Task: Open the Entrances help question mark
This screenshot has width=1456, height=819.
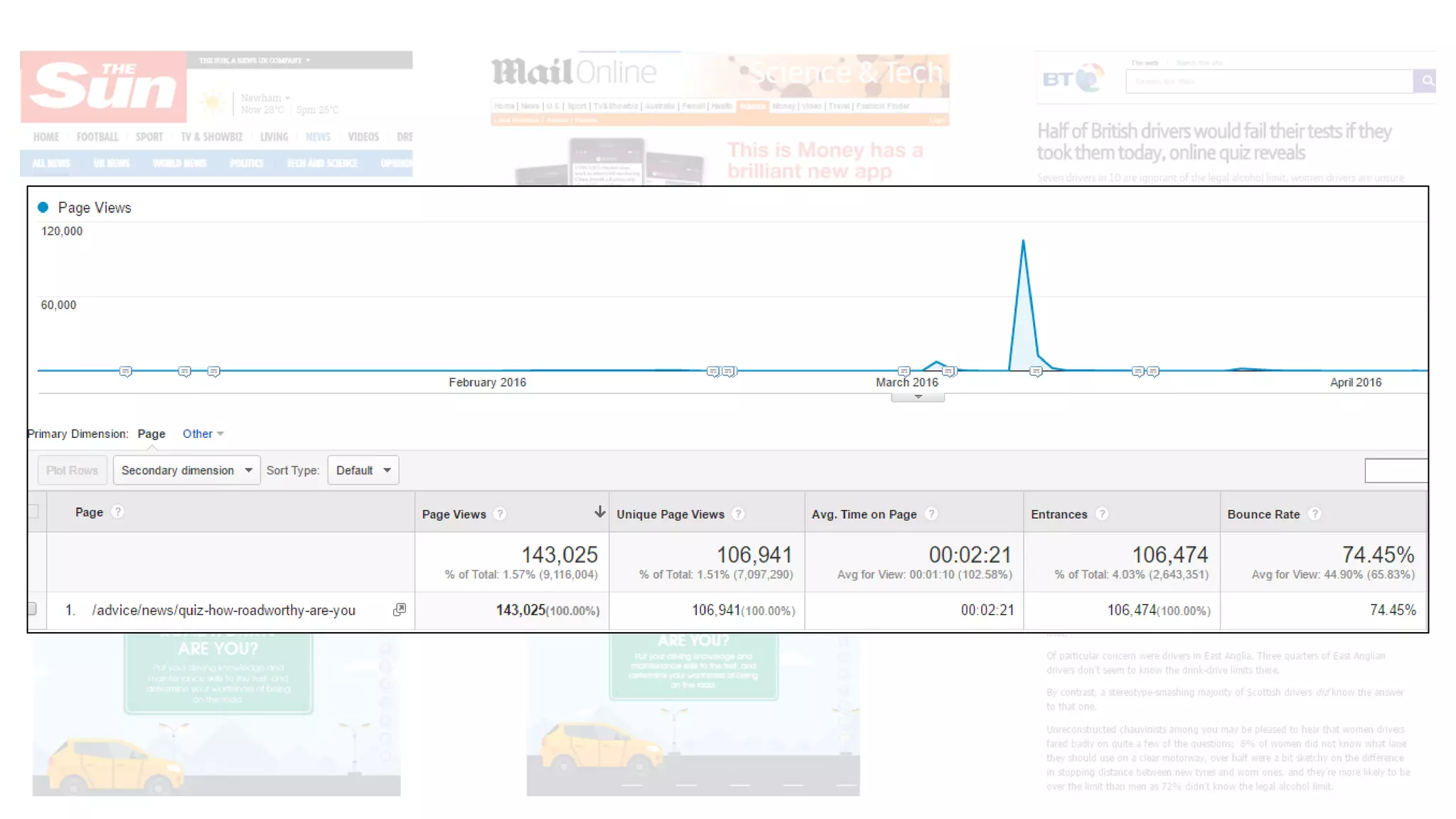Action: coord(1102,514)
